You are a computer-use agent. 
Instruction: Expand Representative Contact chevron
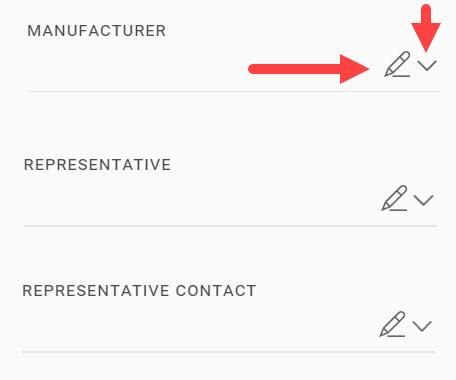tap(422, 326)
